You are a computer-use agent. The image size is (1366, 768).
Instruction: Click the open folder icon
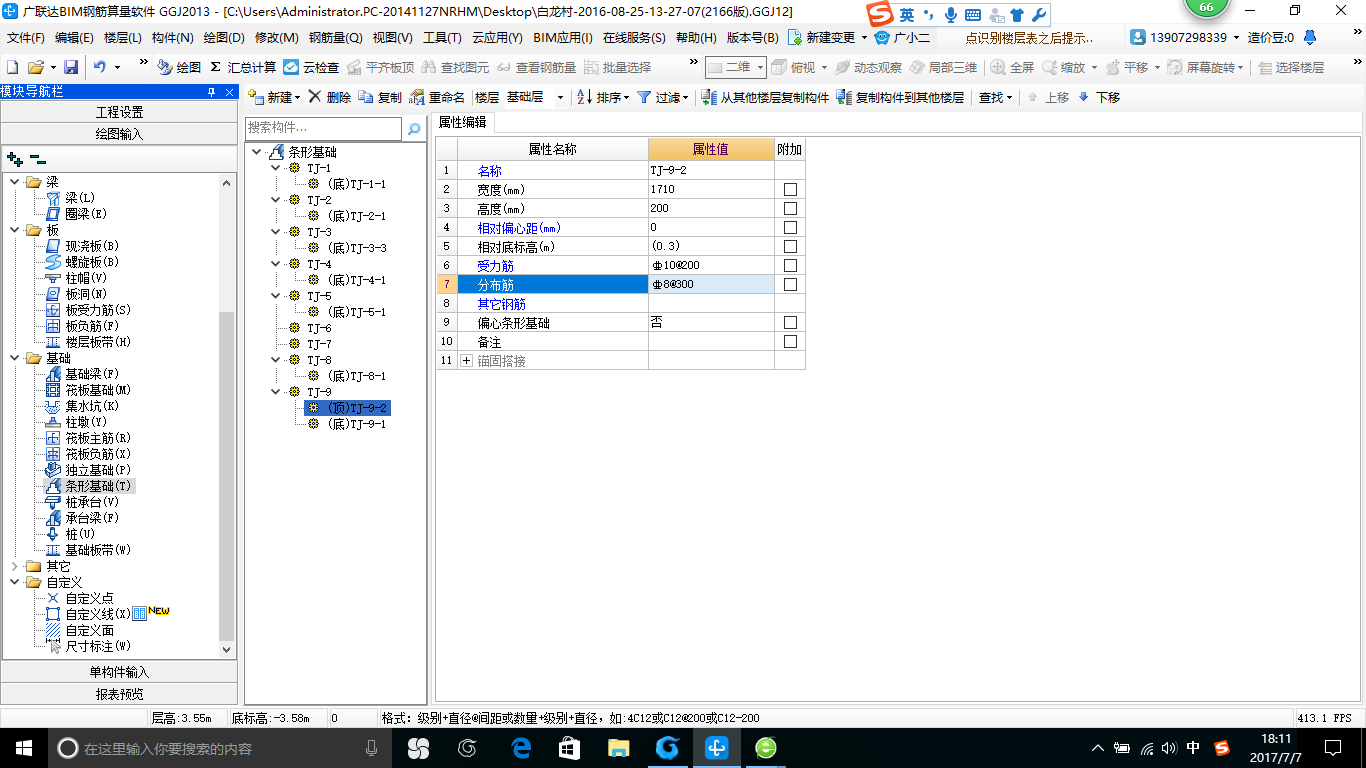tap(35, 67)
